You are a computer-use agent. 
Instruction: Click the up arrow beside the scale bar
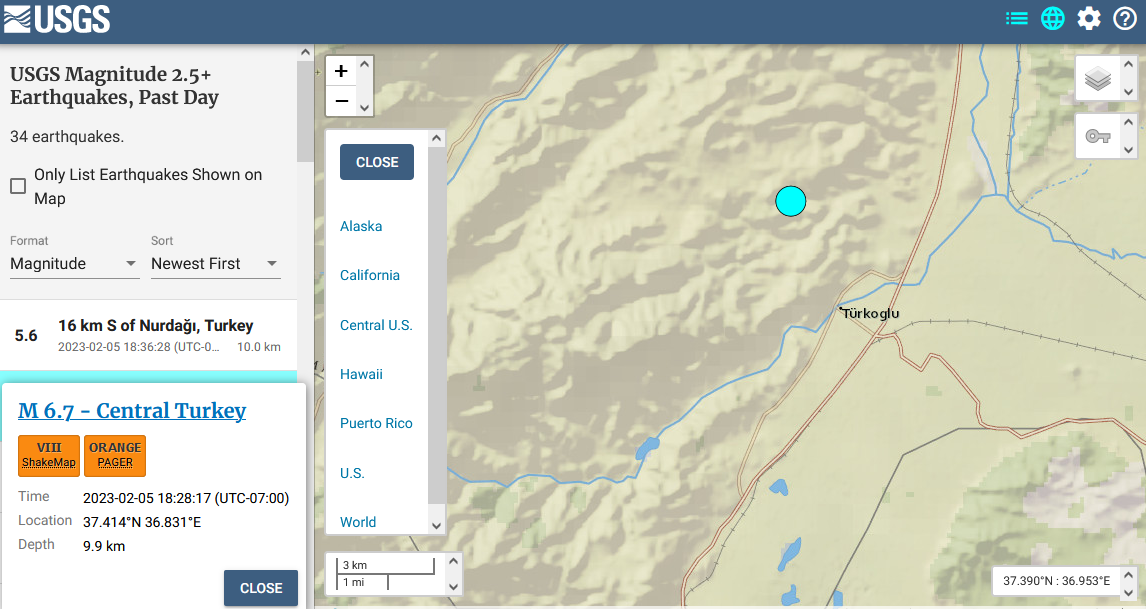(x=453, y=561)
